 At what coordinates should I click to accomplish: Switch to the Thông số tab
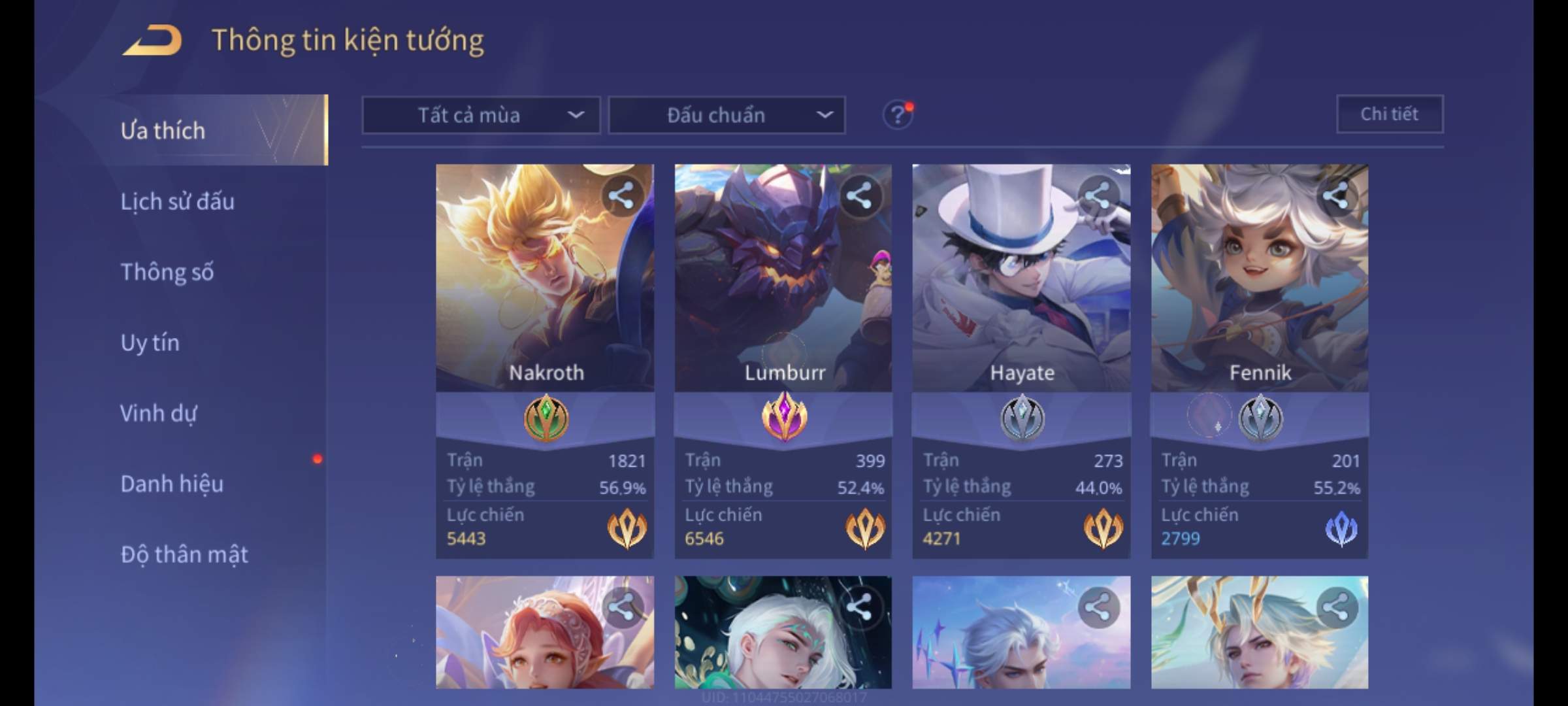167,272
